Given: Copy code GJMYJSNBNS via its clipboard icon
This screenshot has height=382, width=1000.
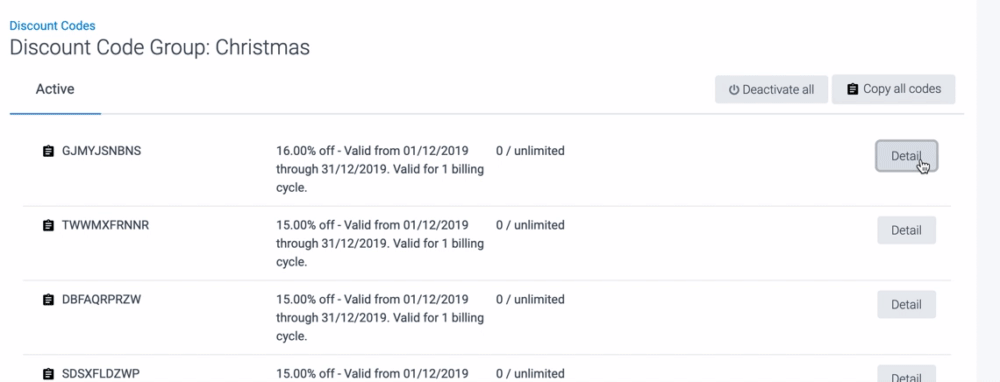Looking at the screenshot, I should coord(48,151).
